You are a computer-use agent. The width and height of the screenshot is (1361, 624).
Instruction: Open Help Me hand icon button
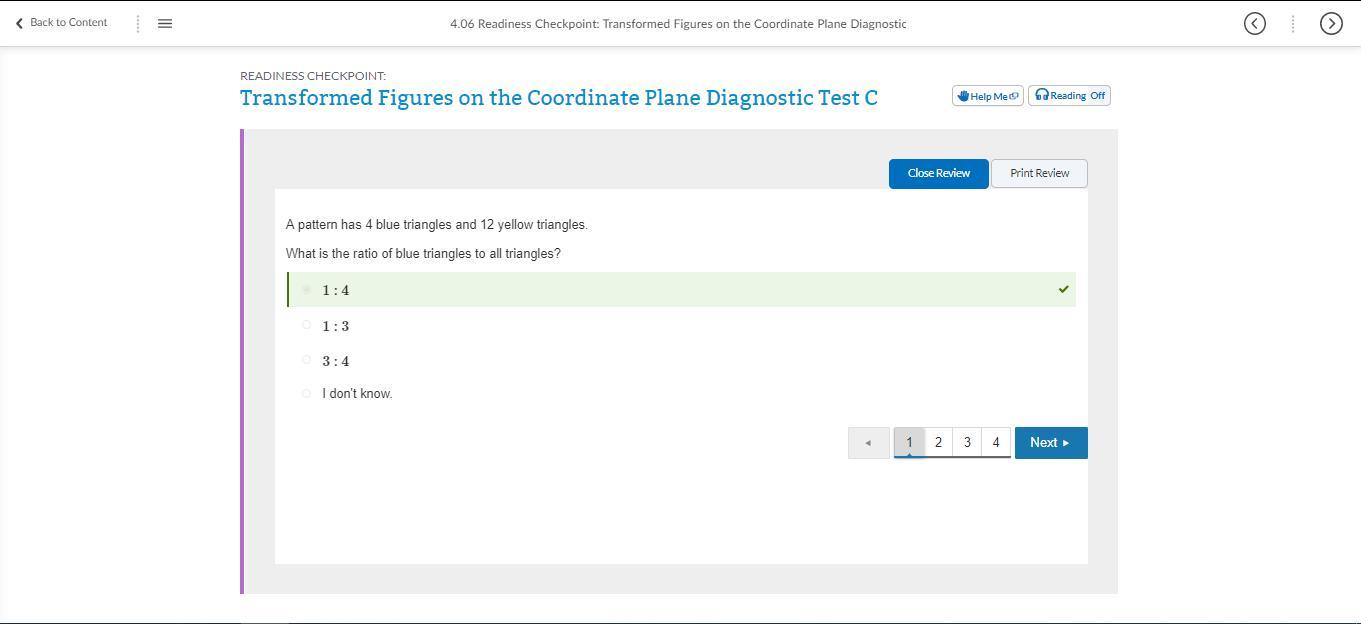987,96
